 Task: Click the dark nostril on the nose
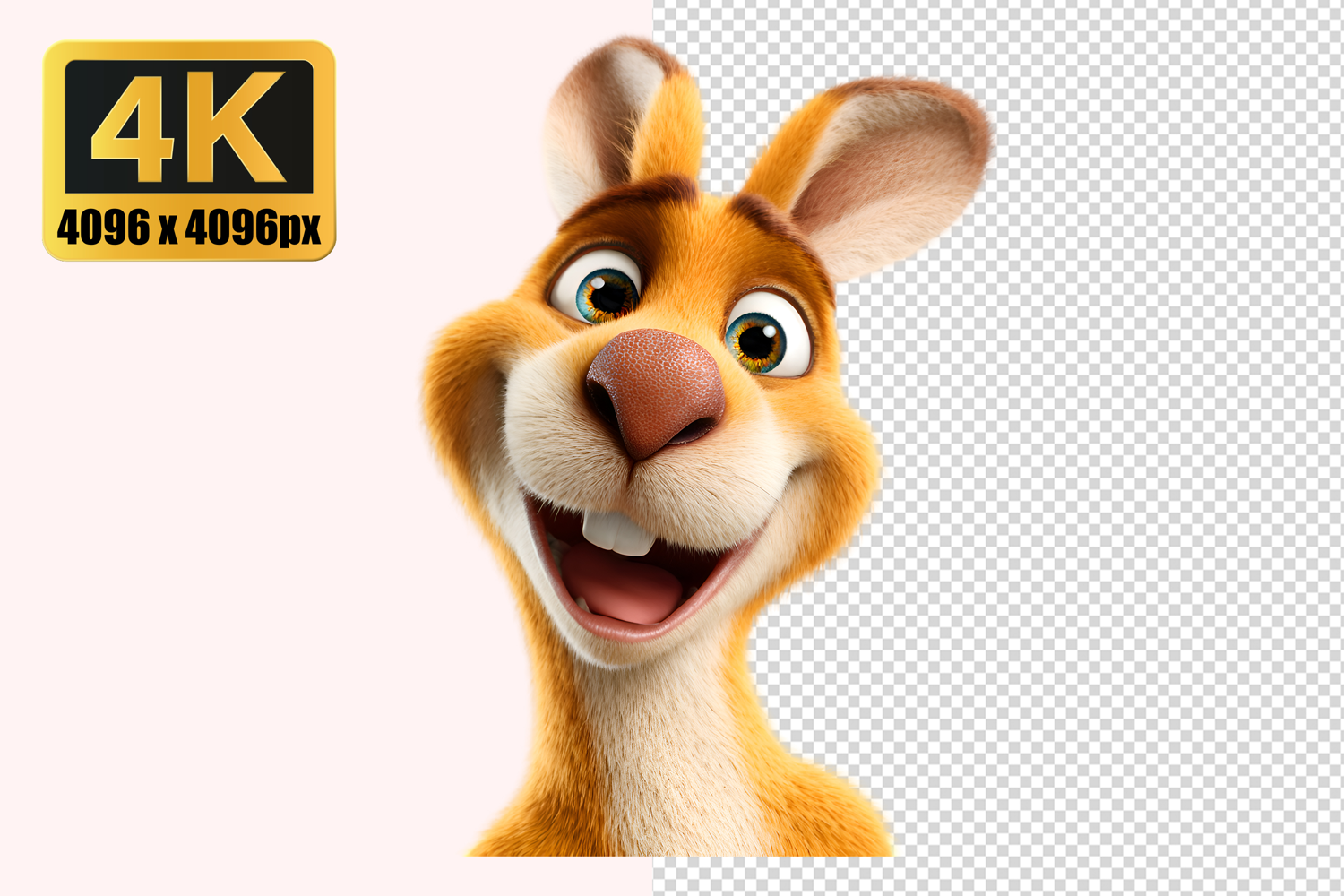(x=603, y=401)
